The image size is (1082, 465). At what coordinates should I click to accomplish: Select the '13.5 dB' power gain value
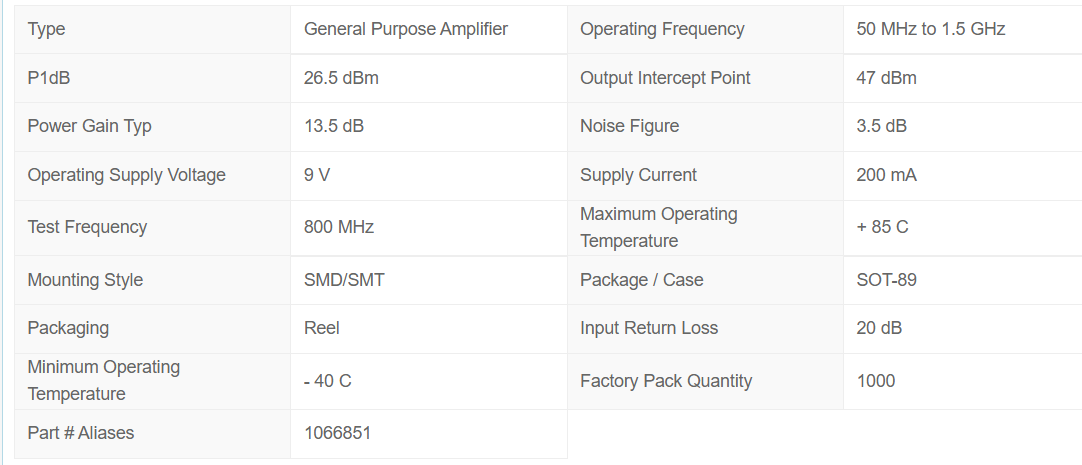[x=334, y=126]
